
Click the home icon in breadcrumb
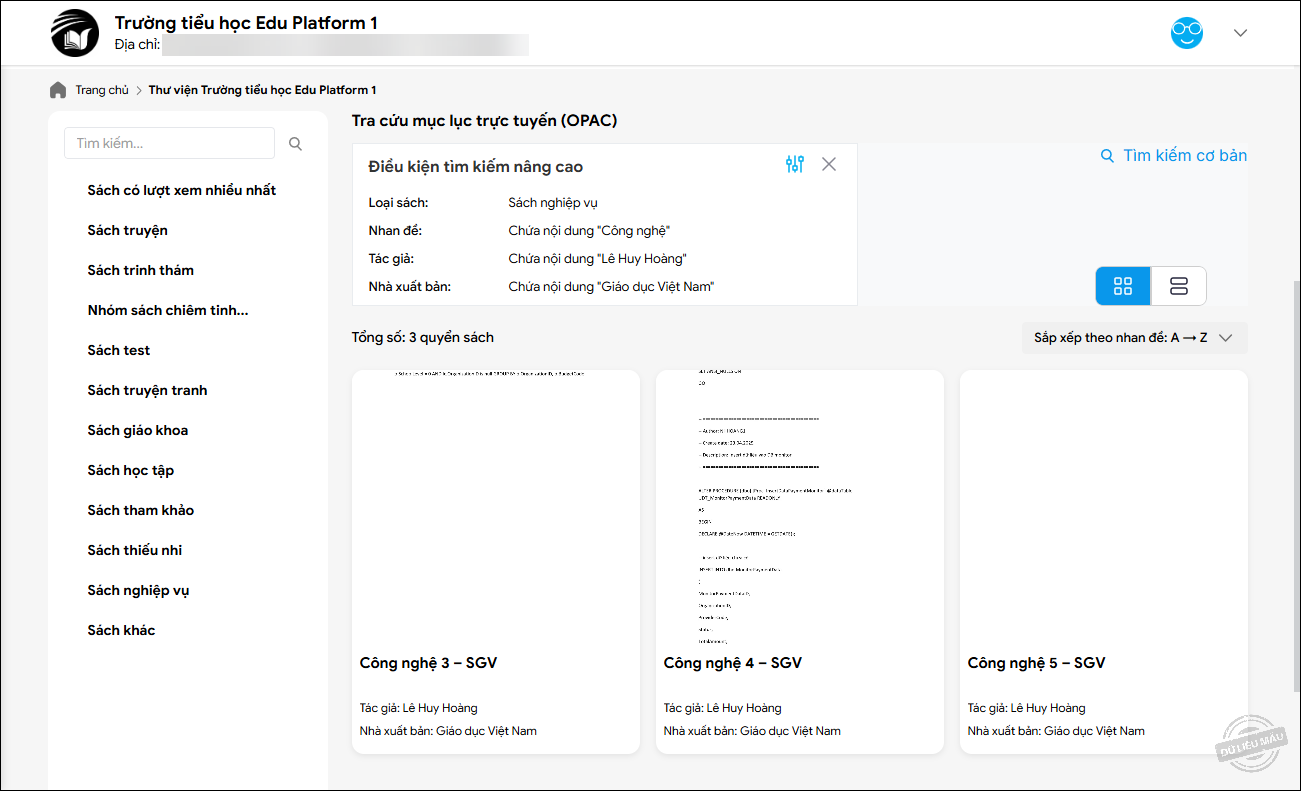click(58, 90)
